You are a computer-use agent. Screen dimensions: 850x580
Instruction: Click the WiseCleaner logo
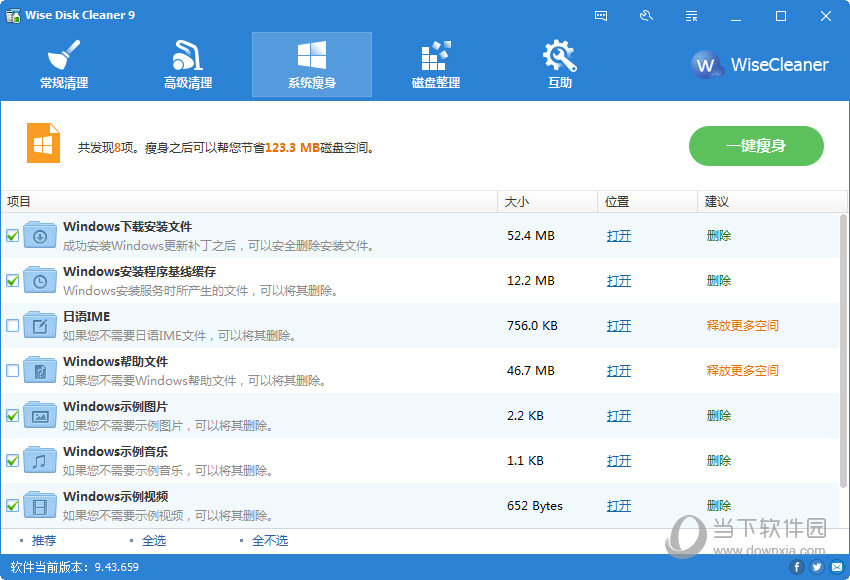[760, 65]
